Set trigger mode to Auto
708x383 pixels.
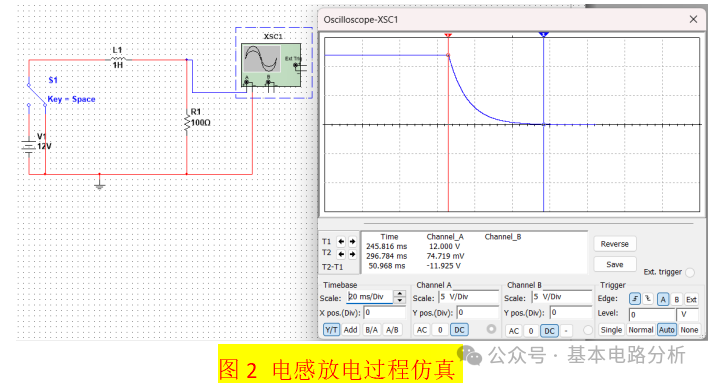pyautogui.click(x=666, y=330)
